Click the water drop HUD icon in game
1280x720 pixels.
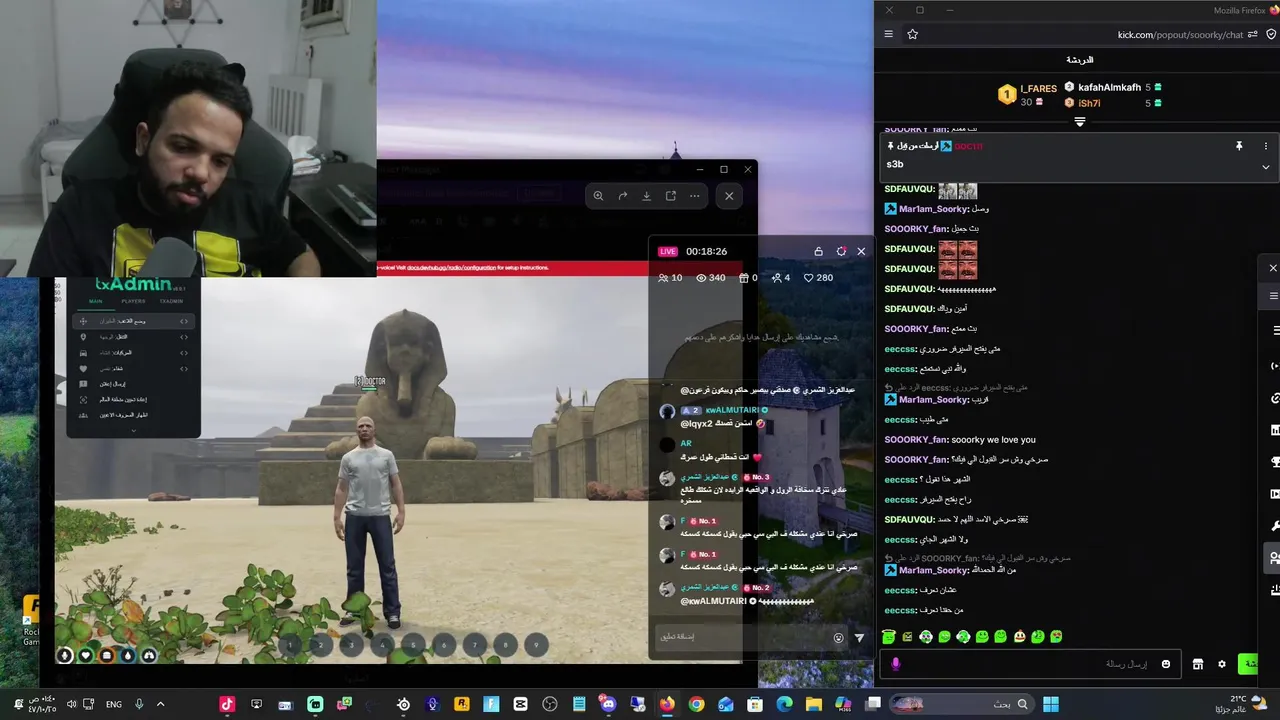click(x=127, y=655)
